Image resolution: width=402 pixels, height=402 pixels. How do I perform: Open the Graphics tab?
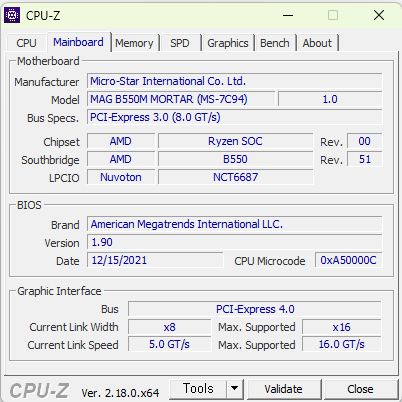[228, 43]
